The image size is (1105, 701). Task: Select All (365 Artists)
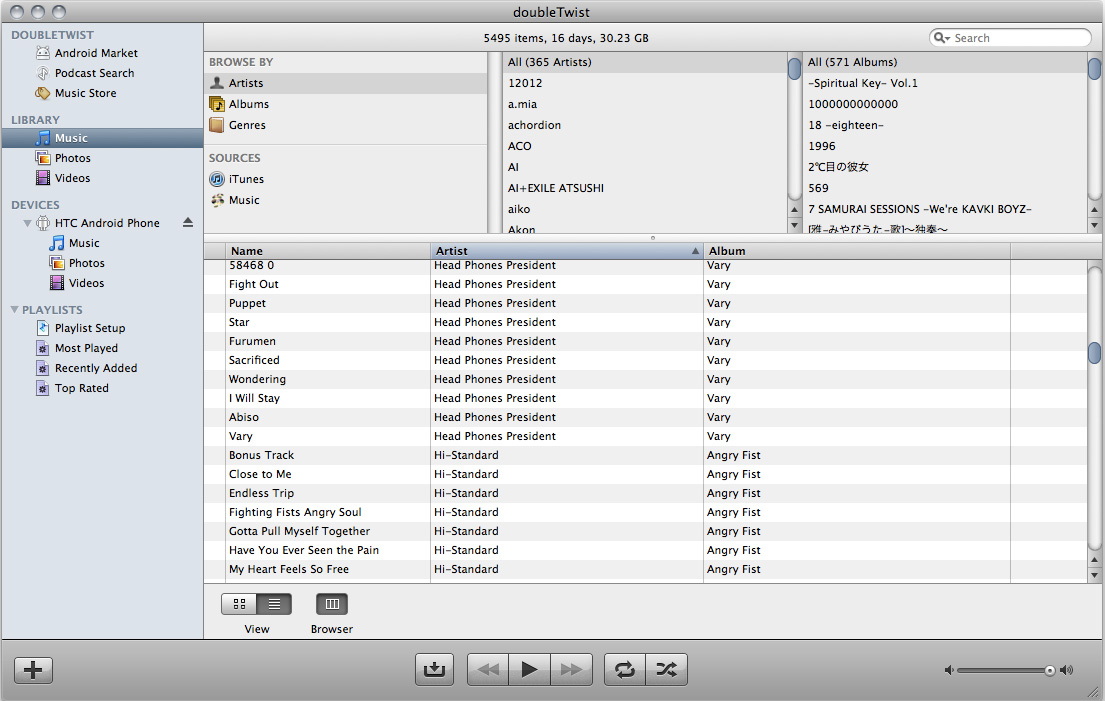(644, 62)
